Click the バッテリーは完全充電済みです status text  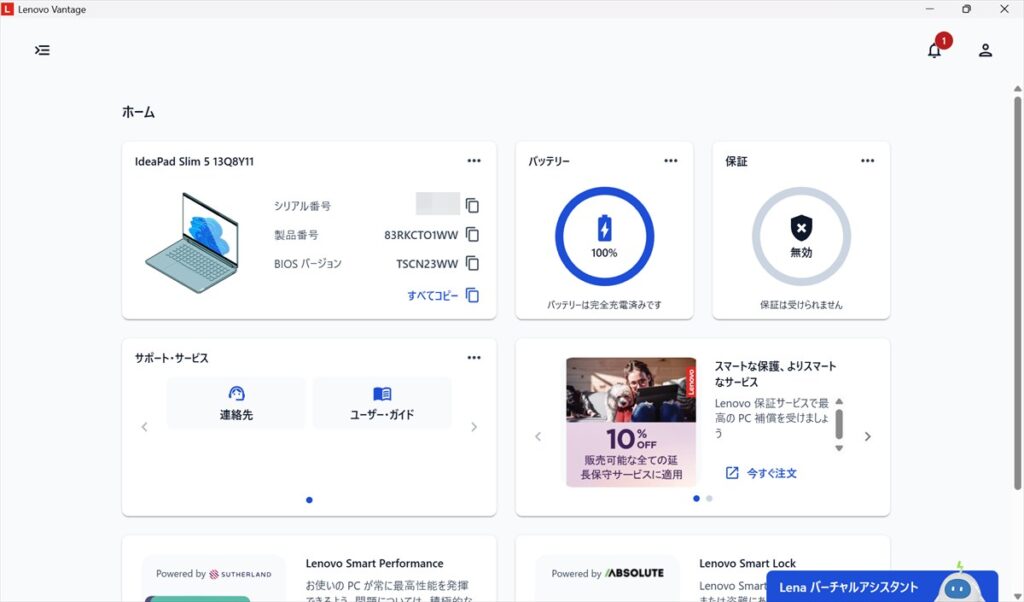point(604,304)
